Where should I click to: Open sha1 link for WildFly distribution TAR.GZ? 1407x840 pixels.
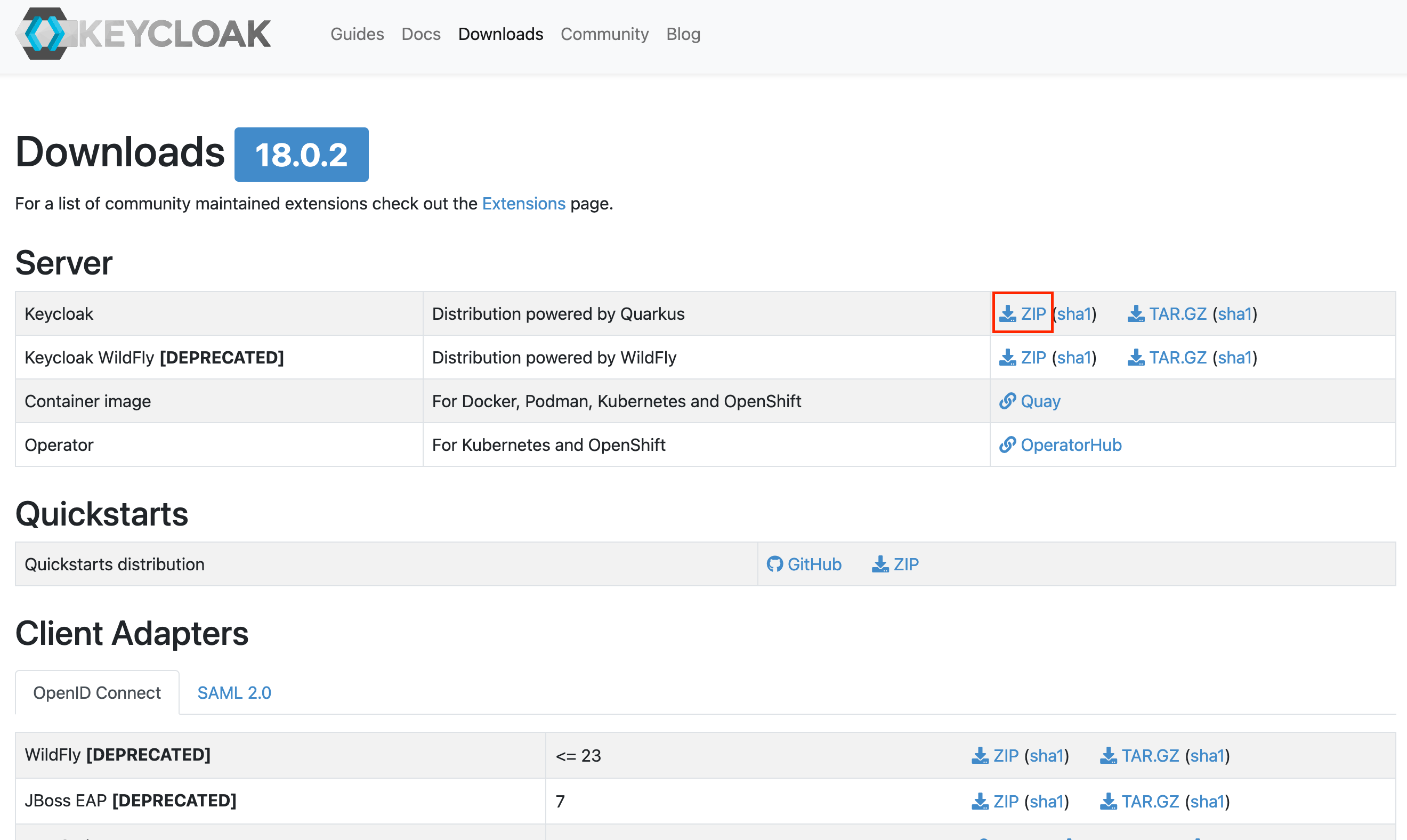coord(1234,358)
